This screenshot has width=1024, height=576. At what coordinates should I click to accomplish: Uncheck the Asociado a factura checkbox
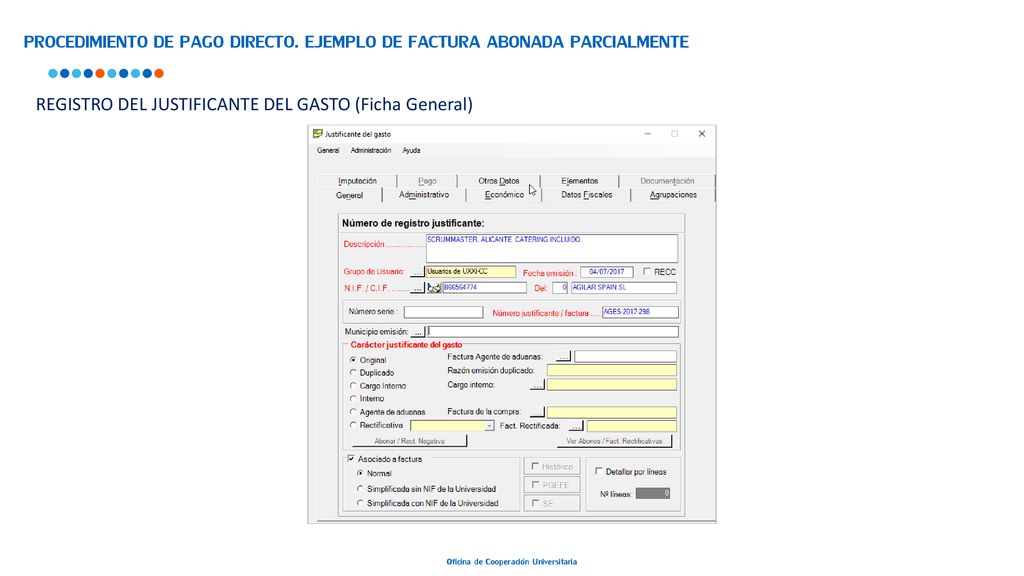pyautogui.click(x=351, y=459)
